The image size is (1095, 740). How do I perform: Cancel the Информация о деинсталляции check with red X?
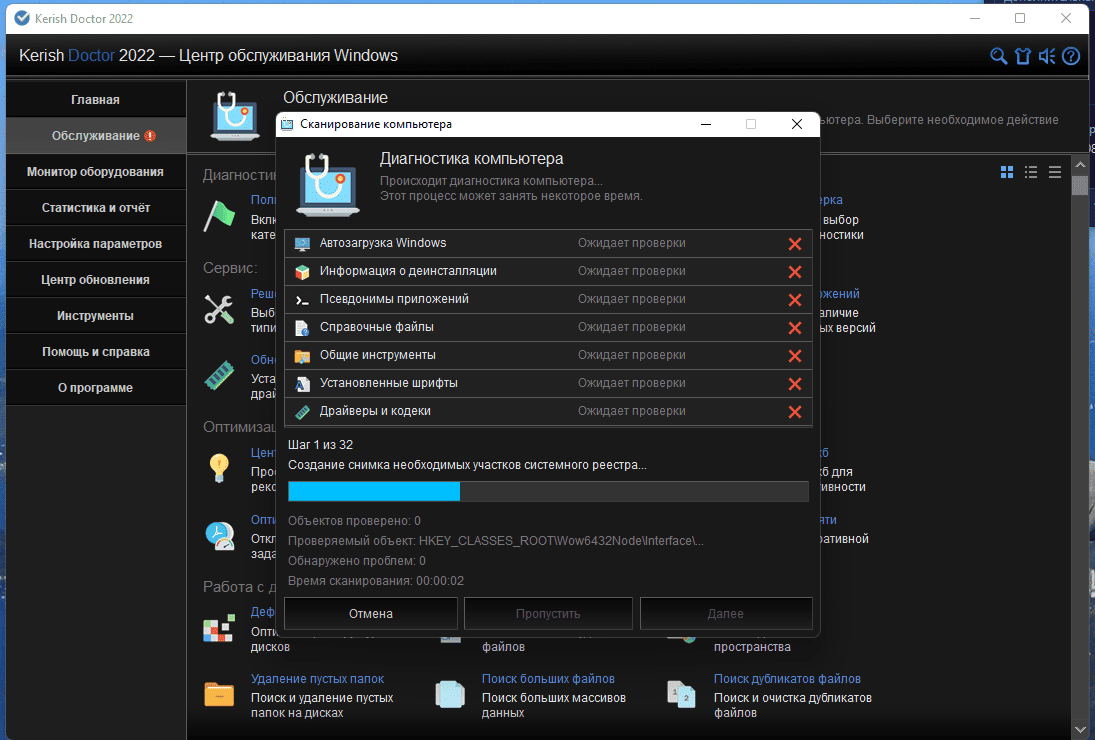[x=795, y=272]
